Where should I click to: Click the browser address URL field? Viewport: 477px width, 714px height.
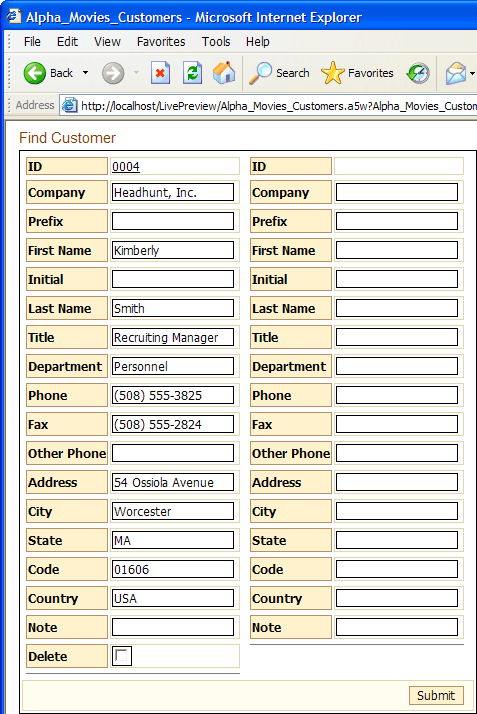[x=279, y=106]
